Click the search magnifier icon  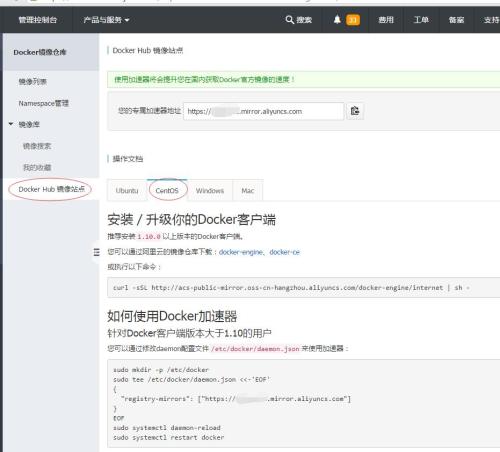pos(289,20)
